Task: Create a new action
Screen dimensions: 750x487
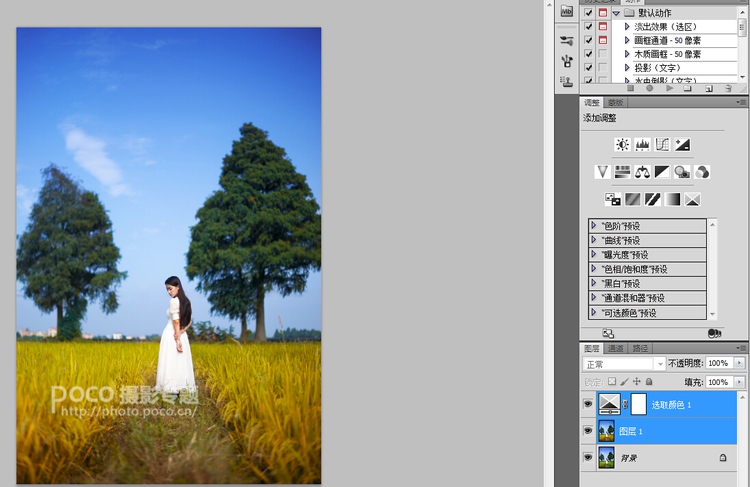Action: [709, 89]
